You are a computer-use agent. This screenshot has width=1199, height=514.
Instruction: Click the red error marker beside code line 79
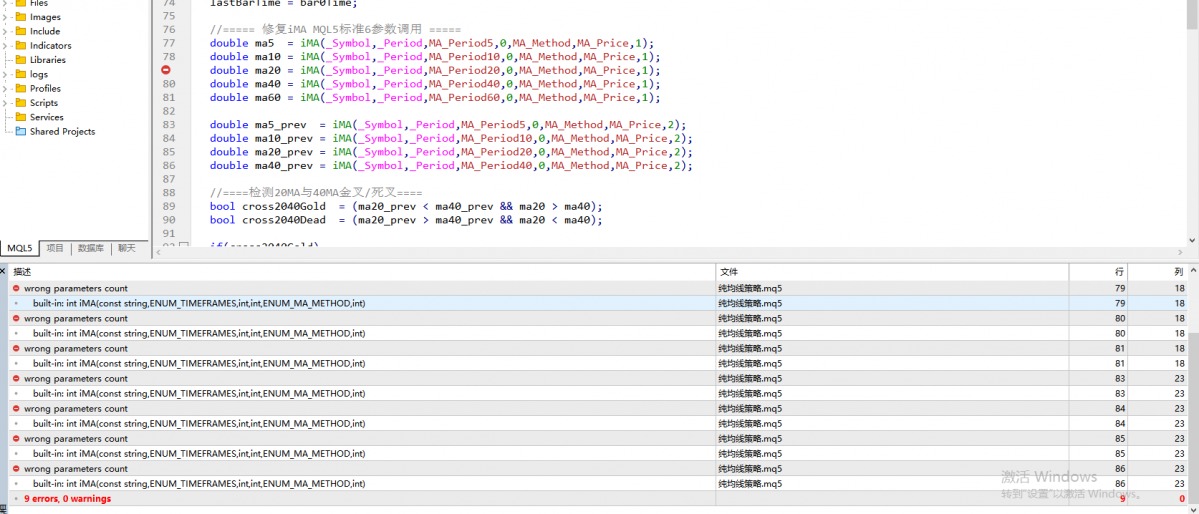[x=166, y=70]
